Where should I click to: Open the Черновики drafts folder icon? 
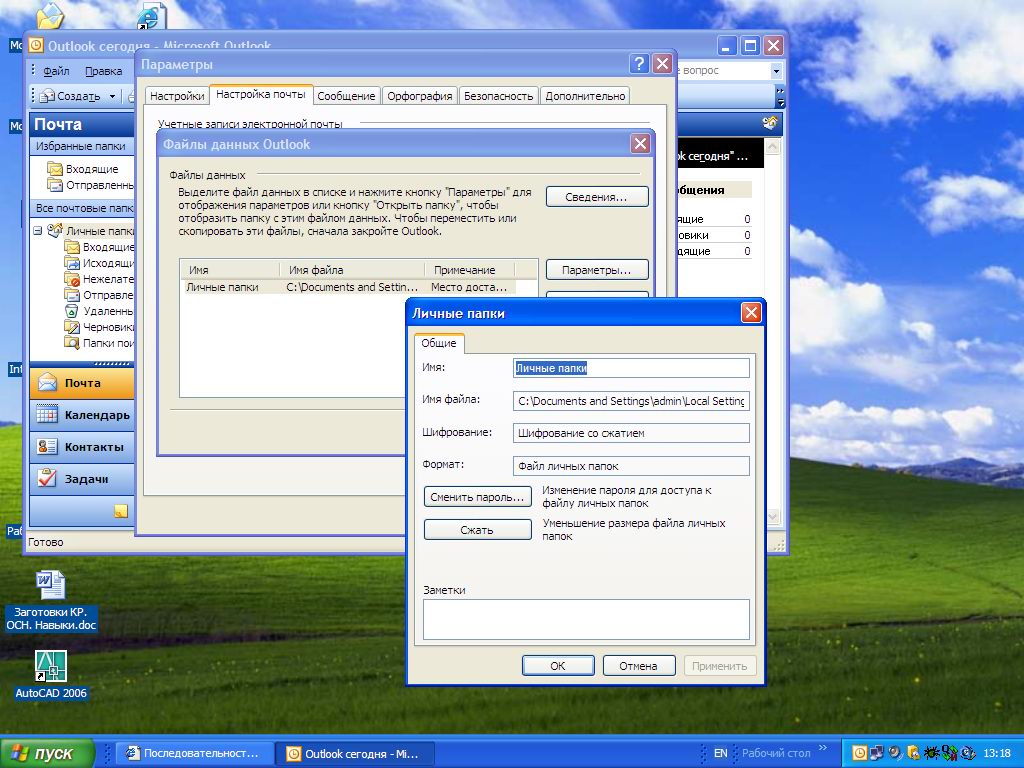tap(72, 327)
